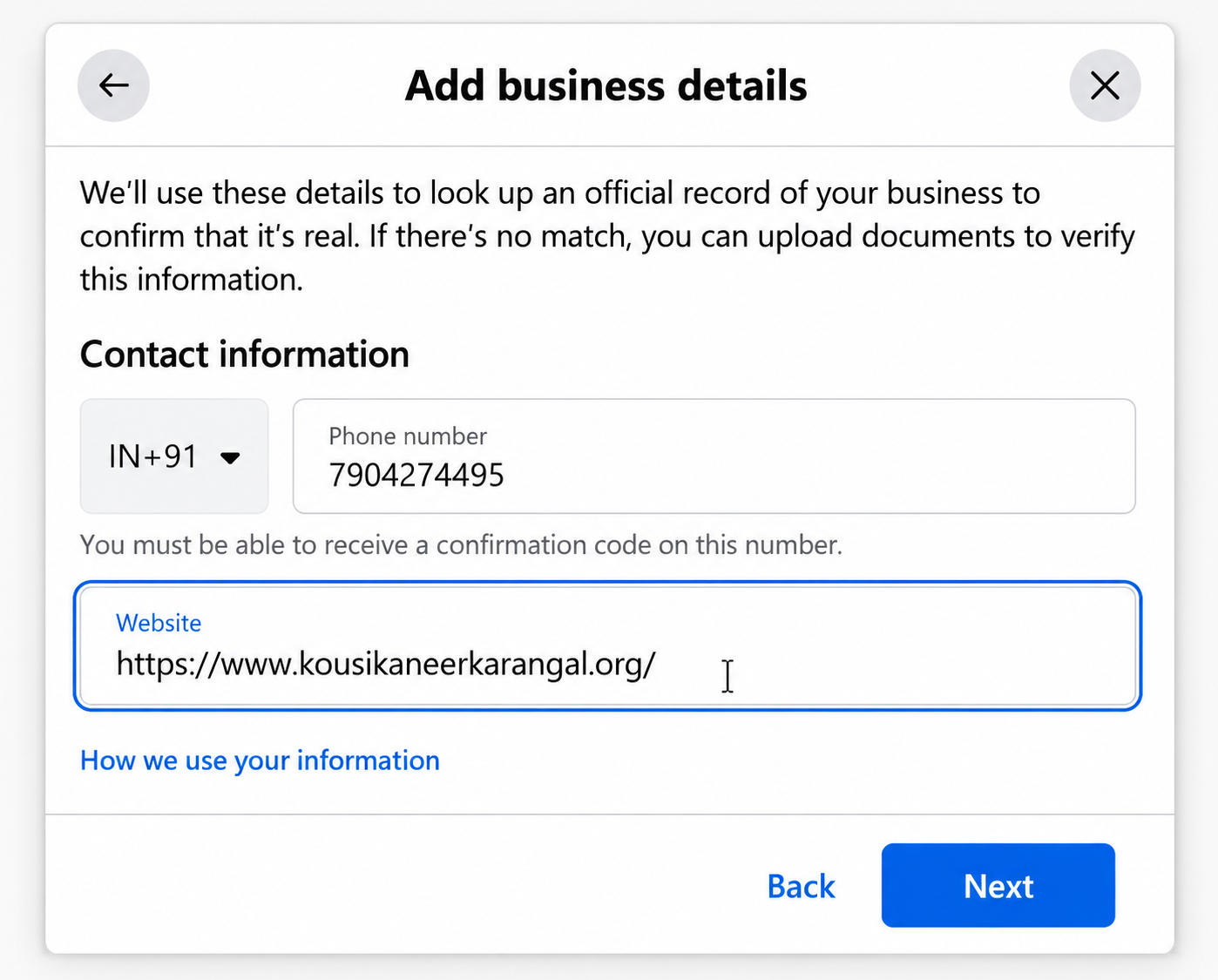Open the IN+91 country code dropdown

(x=174, y=456)
